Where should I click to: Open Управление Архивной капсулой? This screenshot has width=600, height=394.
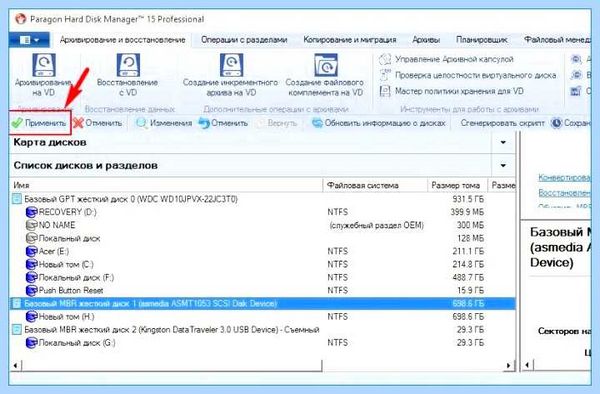tap(446, 59)
